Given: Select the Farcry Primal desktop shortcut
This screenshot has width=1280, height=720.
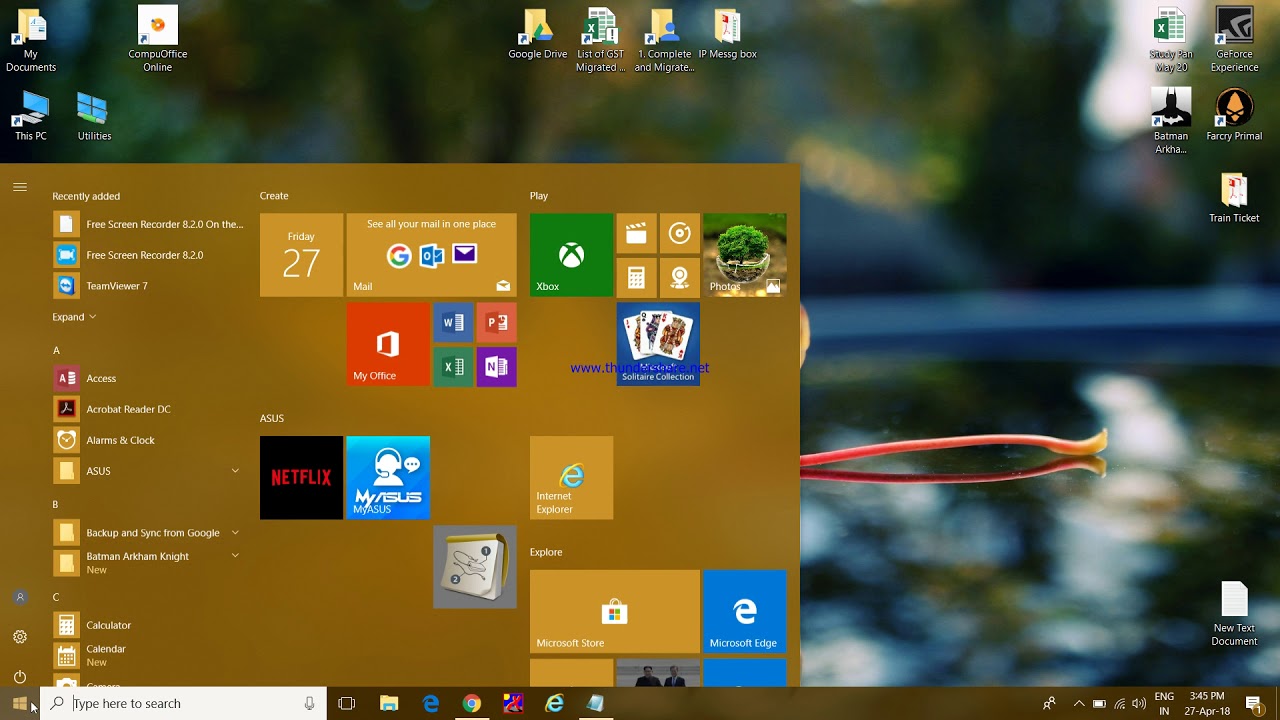Looking at the screenshot, I should tap(1234, 115).
